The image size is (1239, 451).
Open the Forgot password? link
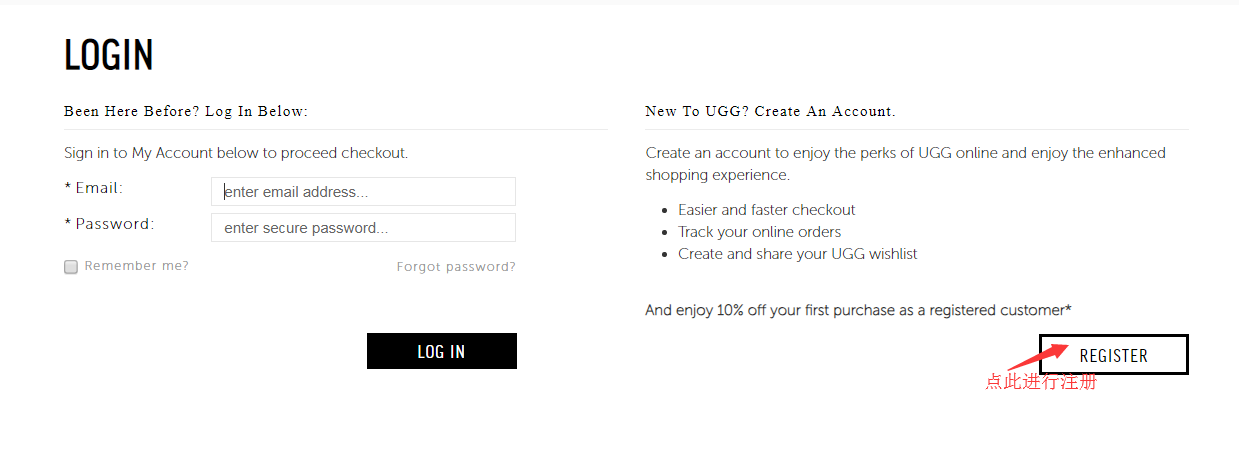point(456,267)
